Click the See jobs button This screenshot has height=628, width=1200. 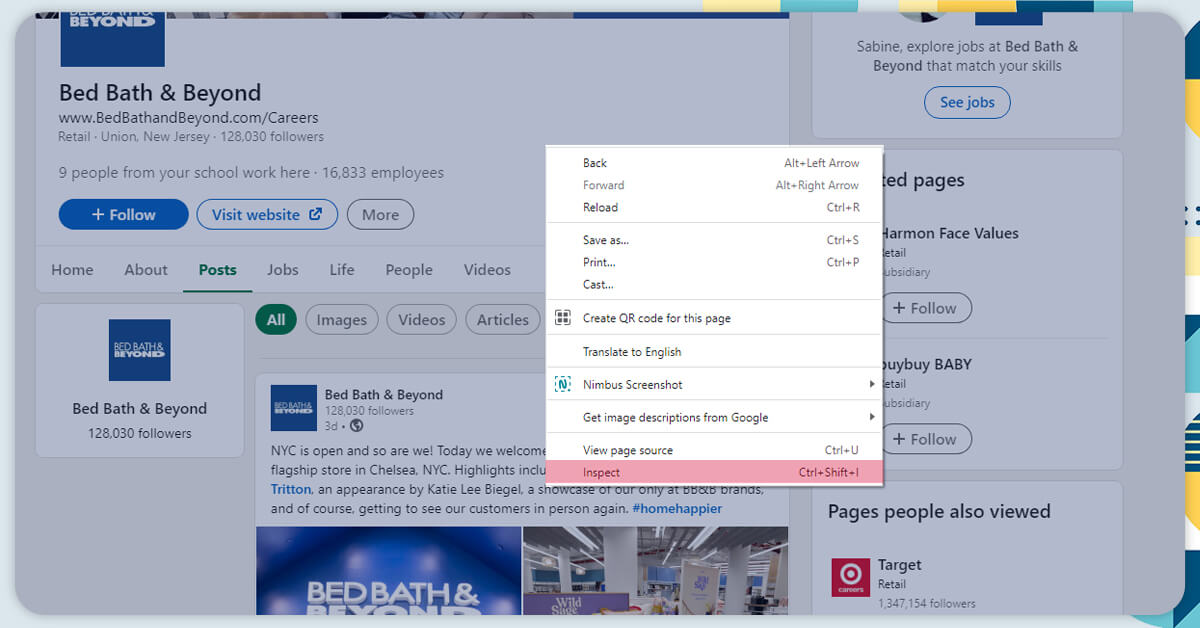967,102
